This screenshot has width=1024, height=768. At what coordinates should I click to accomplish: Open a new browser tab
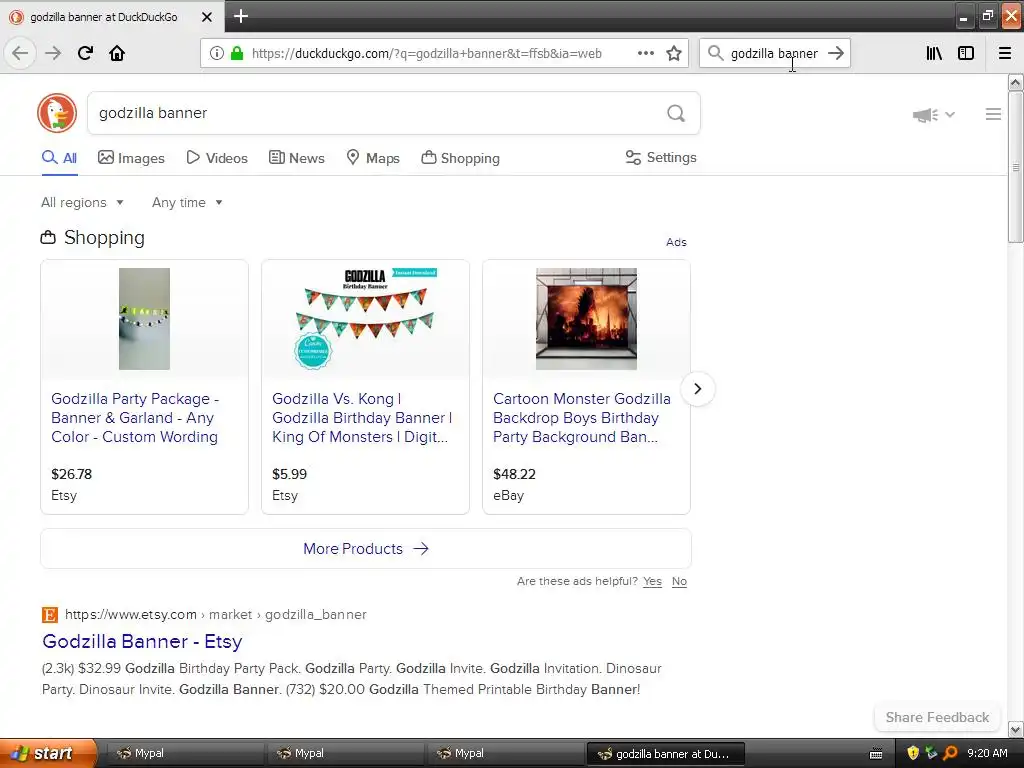tap(241, 16)
